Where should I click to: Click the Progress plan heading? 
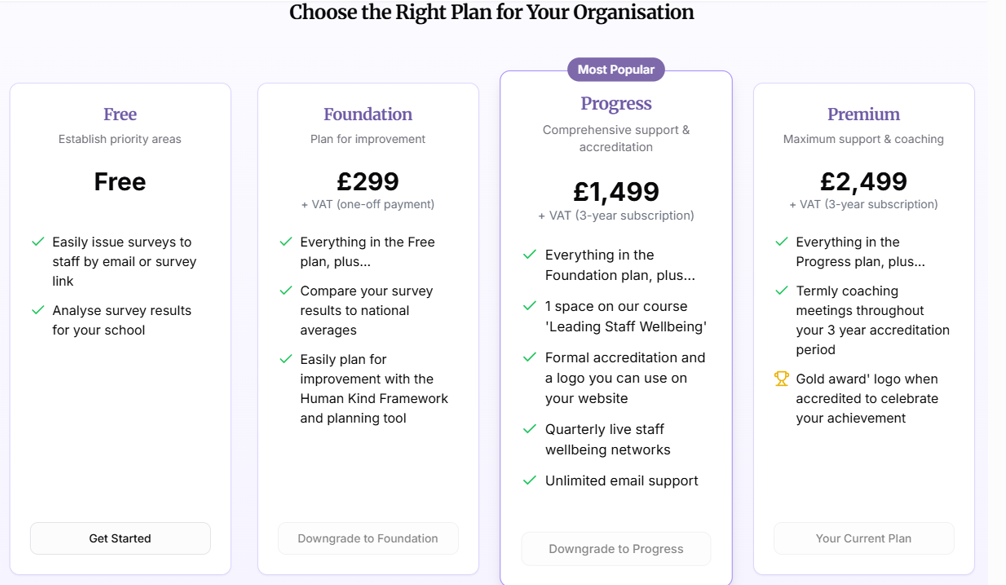point(616,103)
